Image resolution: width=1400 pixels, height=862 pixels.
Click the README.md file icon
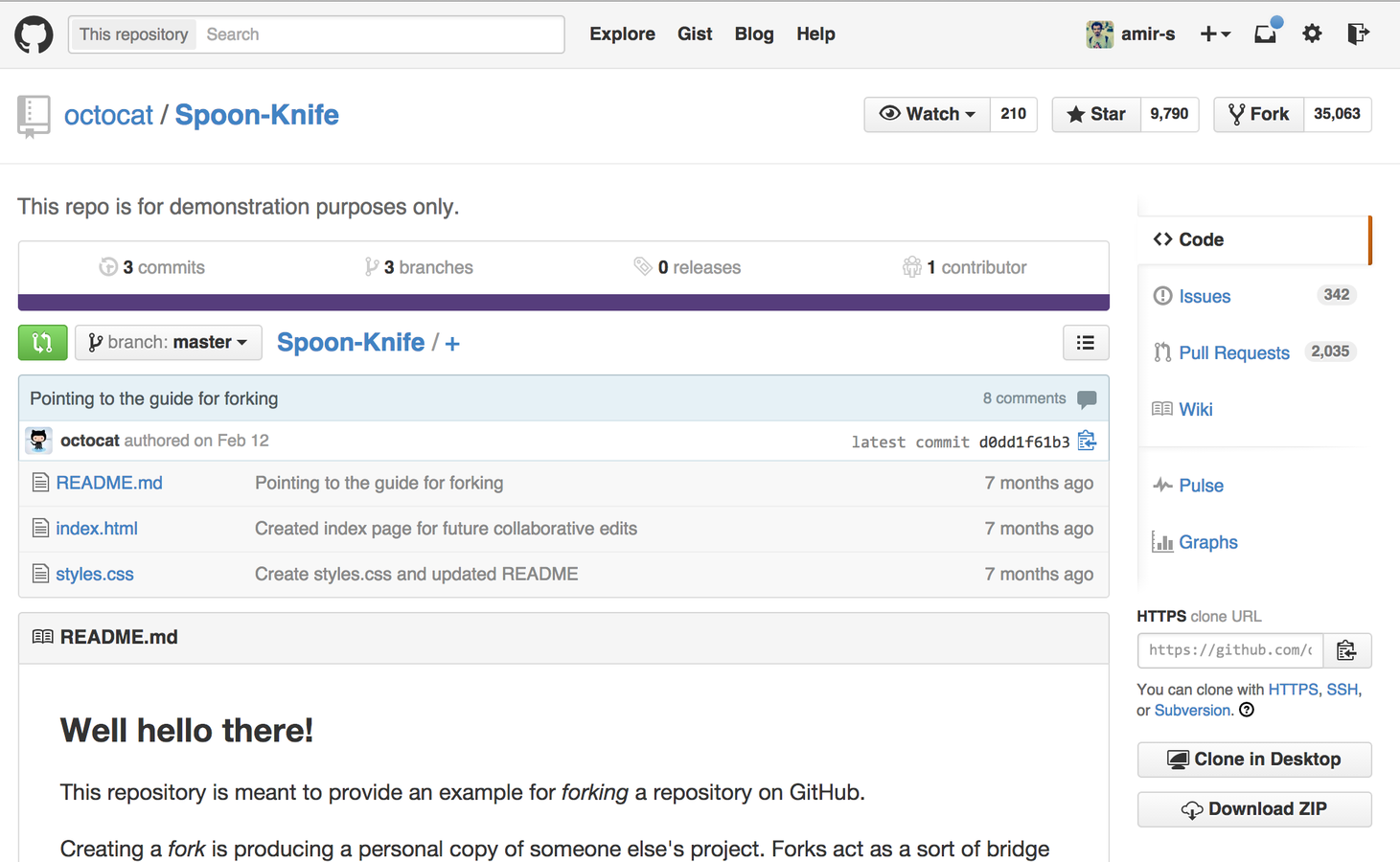coord(40,483)
